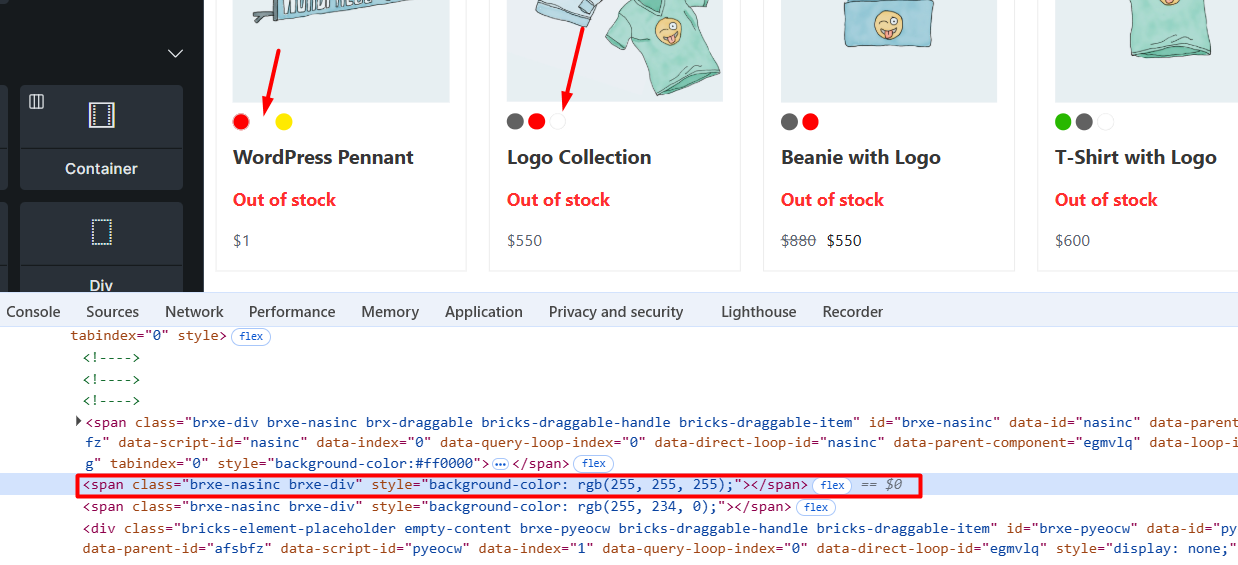Click the small columns icon on Container tile

pyautogui.click(x=37, y=101)
